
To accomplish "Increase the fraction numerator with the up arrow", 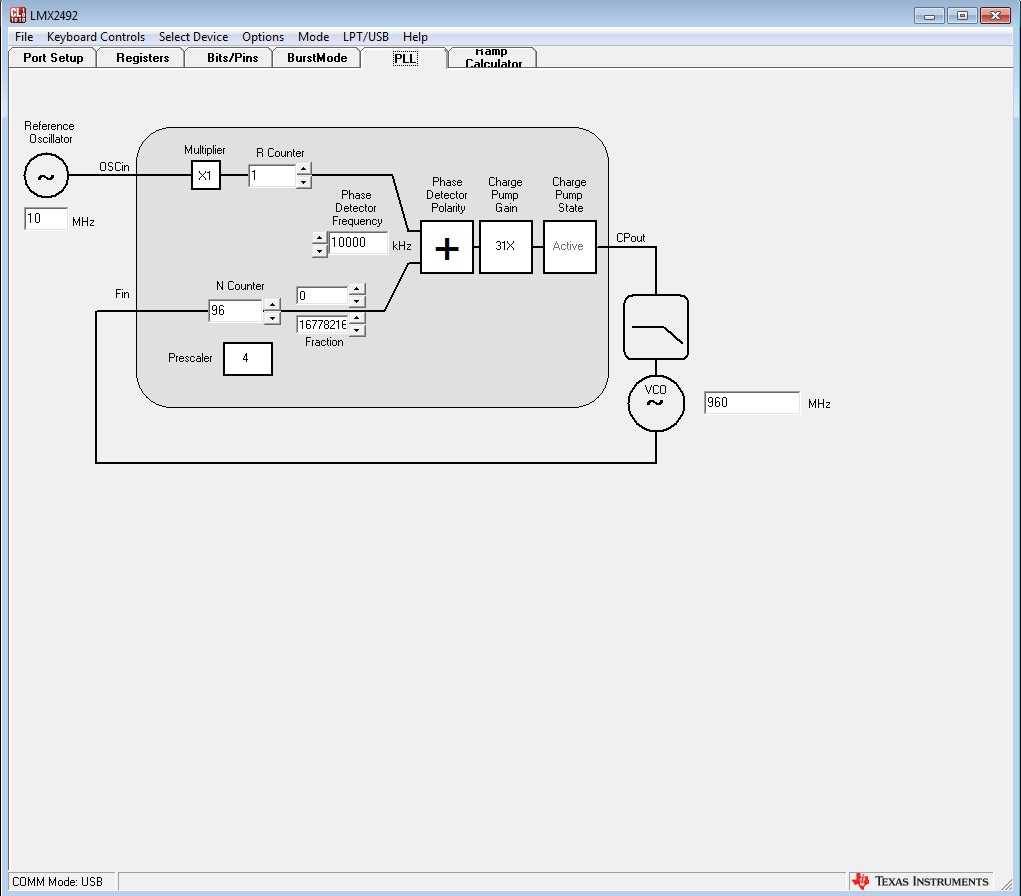I will [x=357, y=289].
